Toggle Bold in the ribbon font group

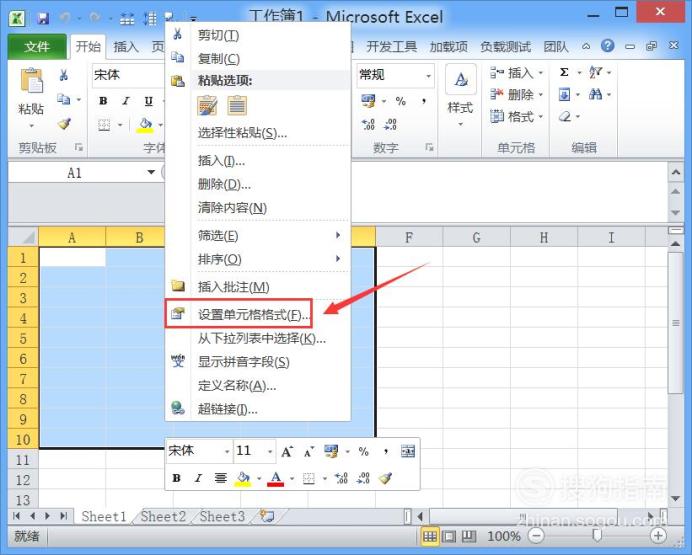103,101
